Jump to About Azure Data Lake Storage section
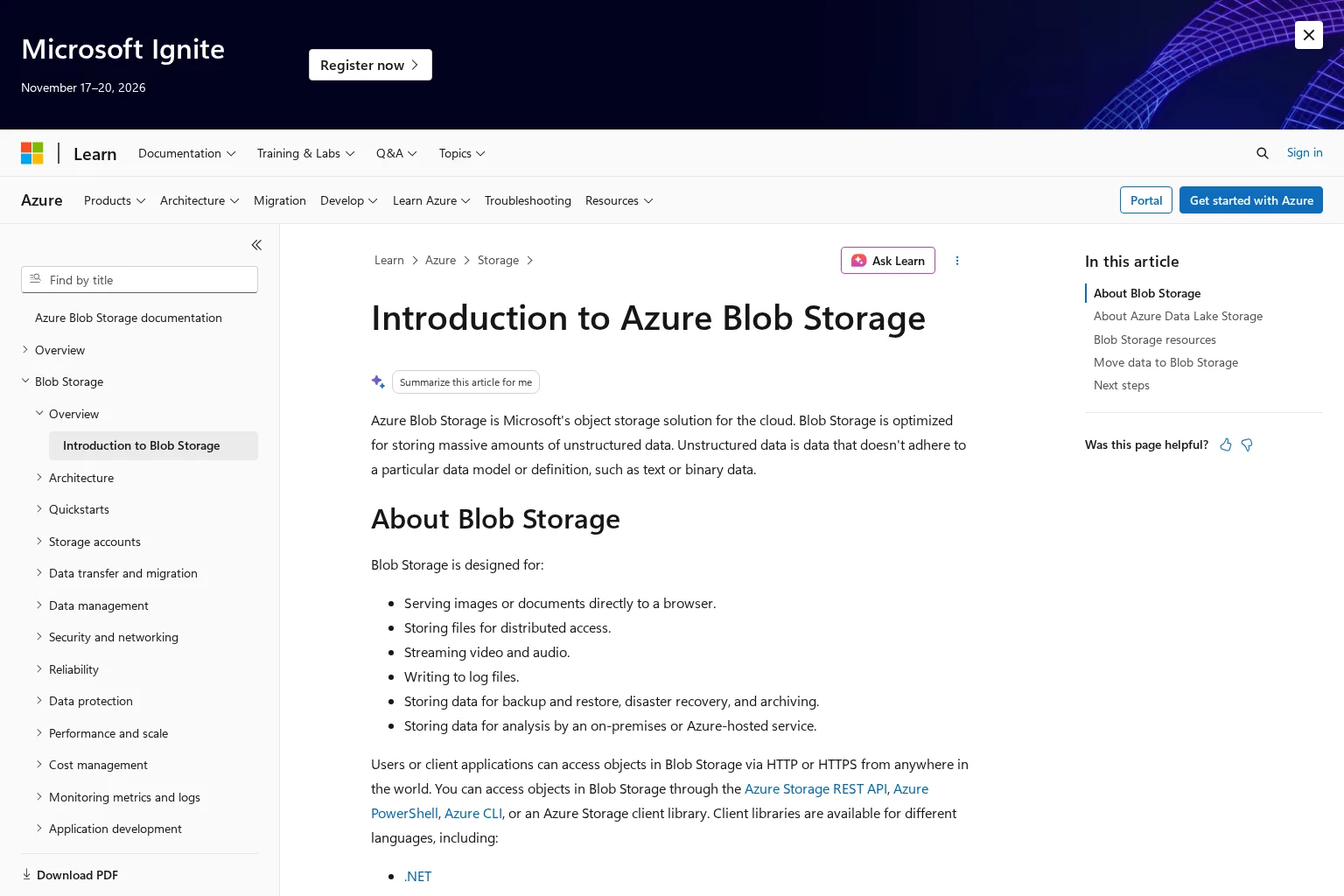Viewport: 1344px width, 896px height. (x=1178, y=317)
